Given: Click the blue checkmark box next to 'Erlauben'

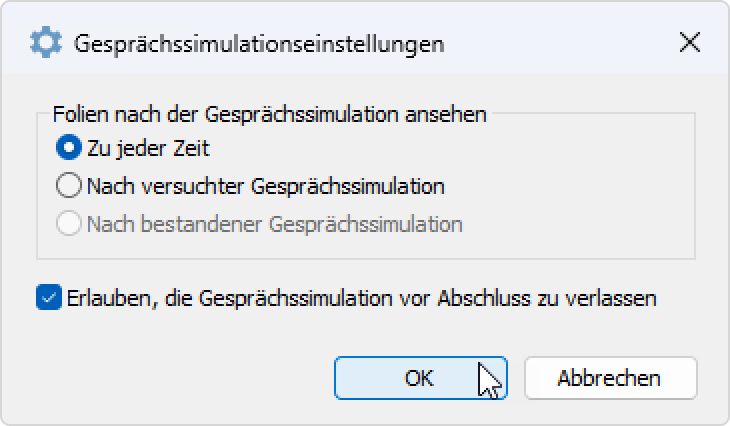Looking at the screenshot, I should 49,297.
